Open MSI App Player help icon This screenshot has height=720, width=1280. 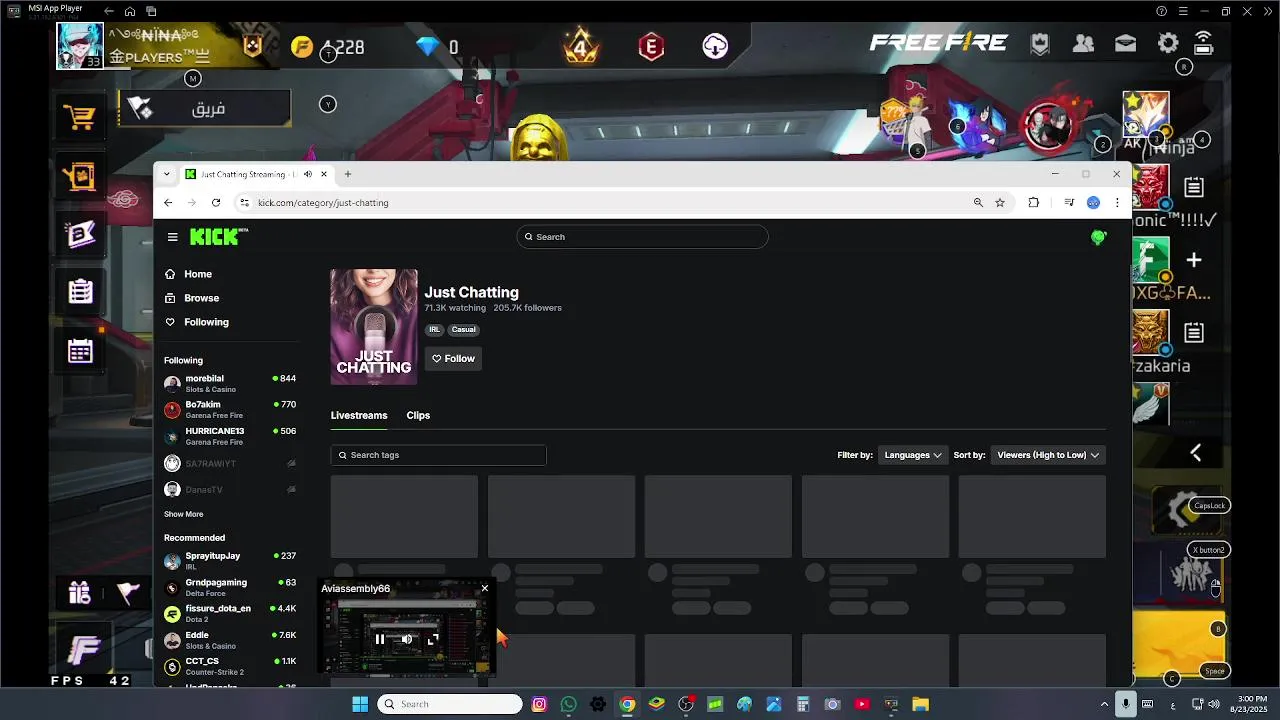click(1161, 11)
